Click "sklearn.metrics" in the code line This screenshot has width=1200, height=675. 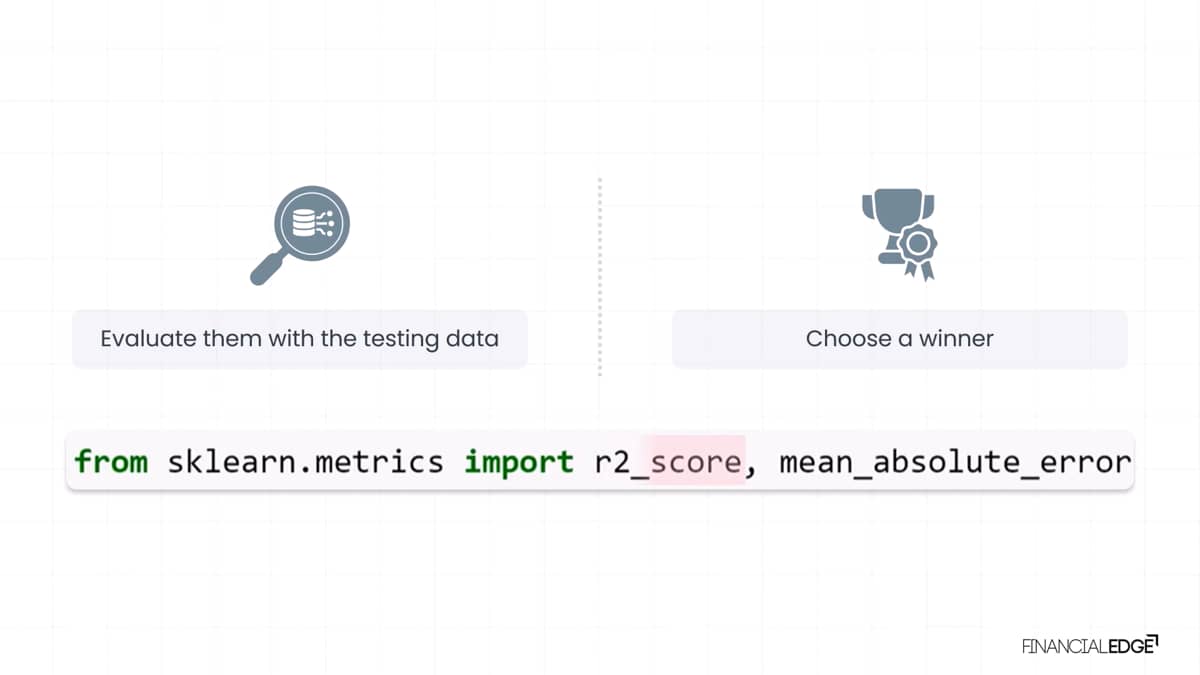click(305, 462)
